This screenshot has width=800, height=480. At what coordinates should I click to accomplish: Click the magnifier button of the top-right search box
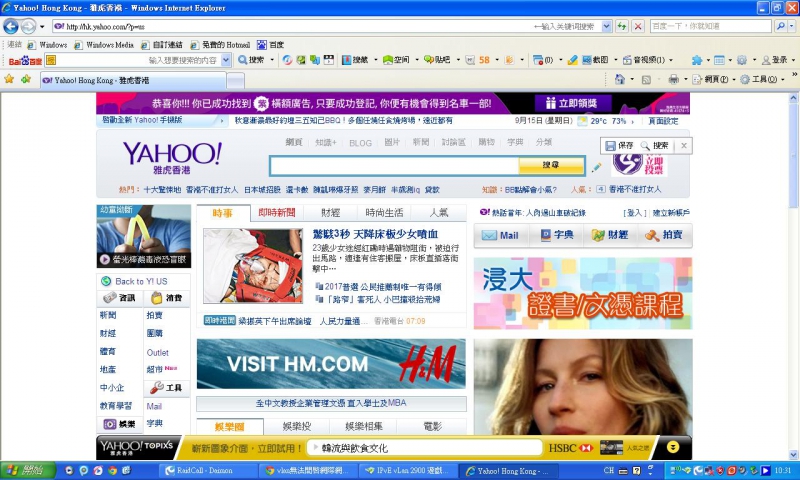pyautogui.click(x=780, y=26)
